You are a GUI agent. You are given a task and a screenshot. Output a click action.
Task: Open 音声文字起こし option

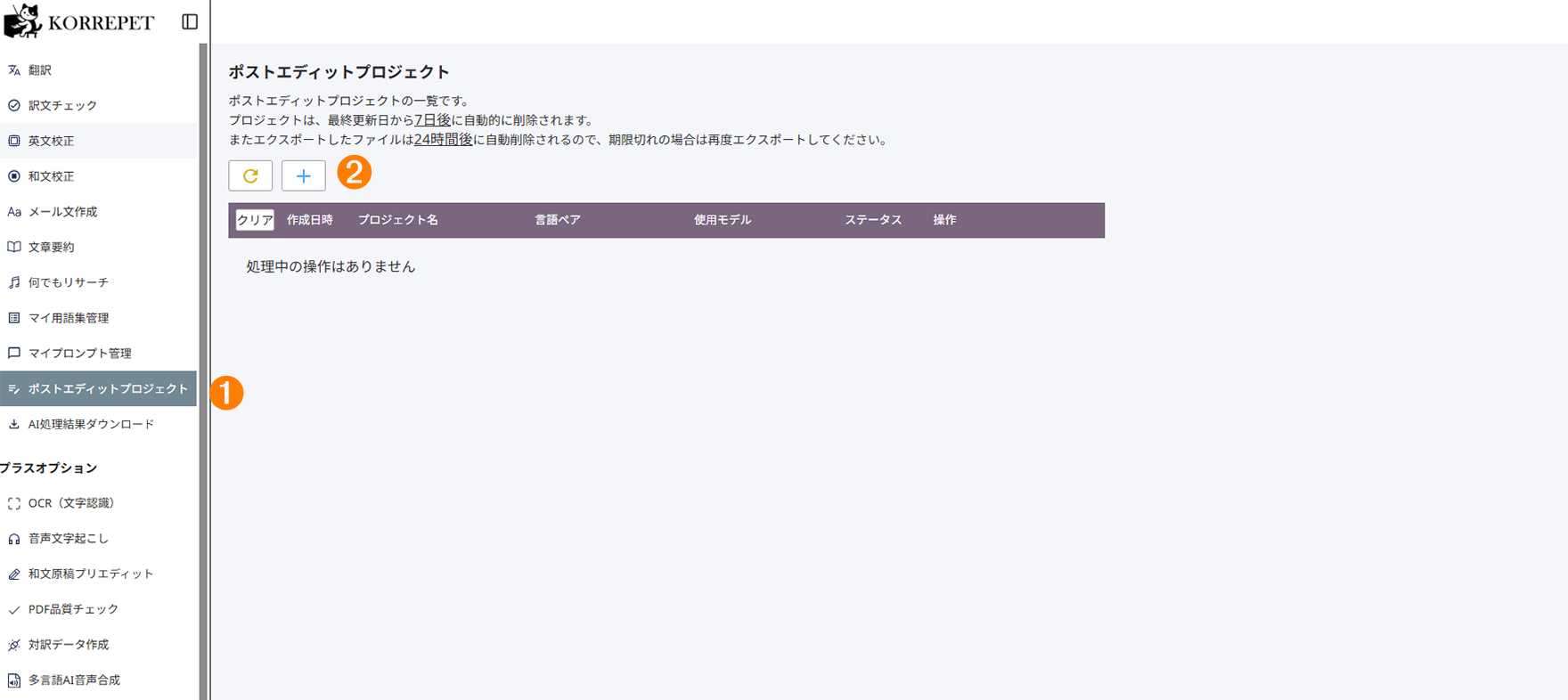[x=98, y=539]
